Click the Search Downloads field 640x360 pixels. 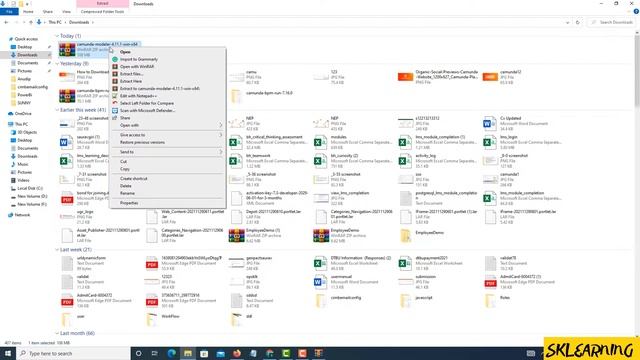[611, 22]
